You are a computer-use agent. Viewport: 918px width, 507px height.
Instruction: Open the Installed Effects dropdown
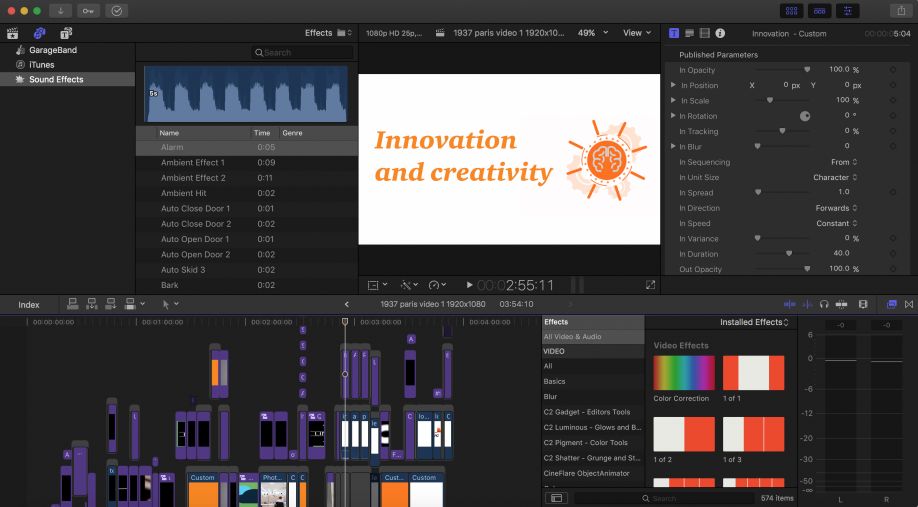754,322
